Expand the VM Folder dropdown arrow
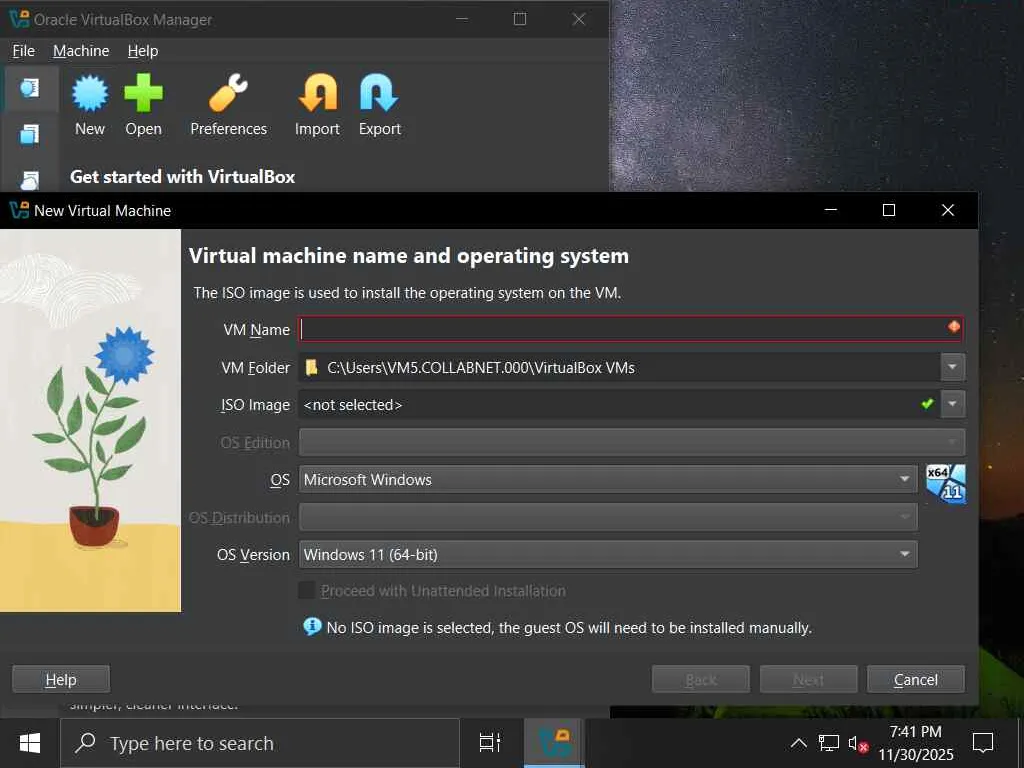This screenshot has height=768, width=1024. pyautogui.click(x=953, y=367)
